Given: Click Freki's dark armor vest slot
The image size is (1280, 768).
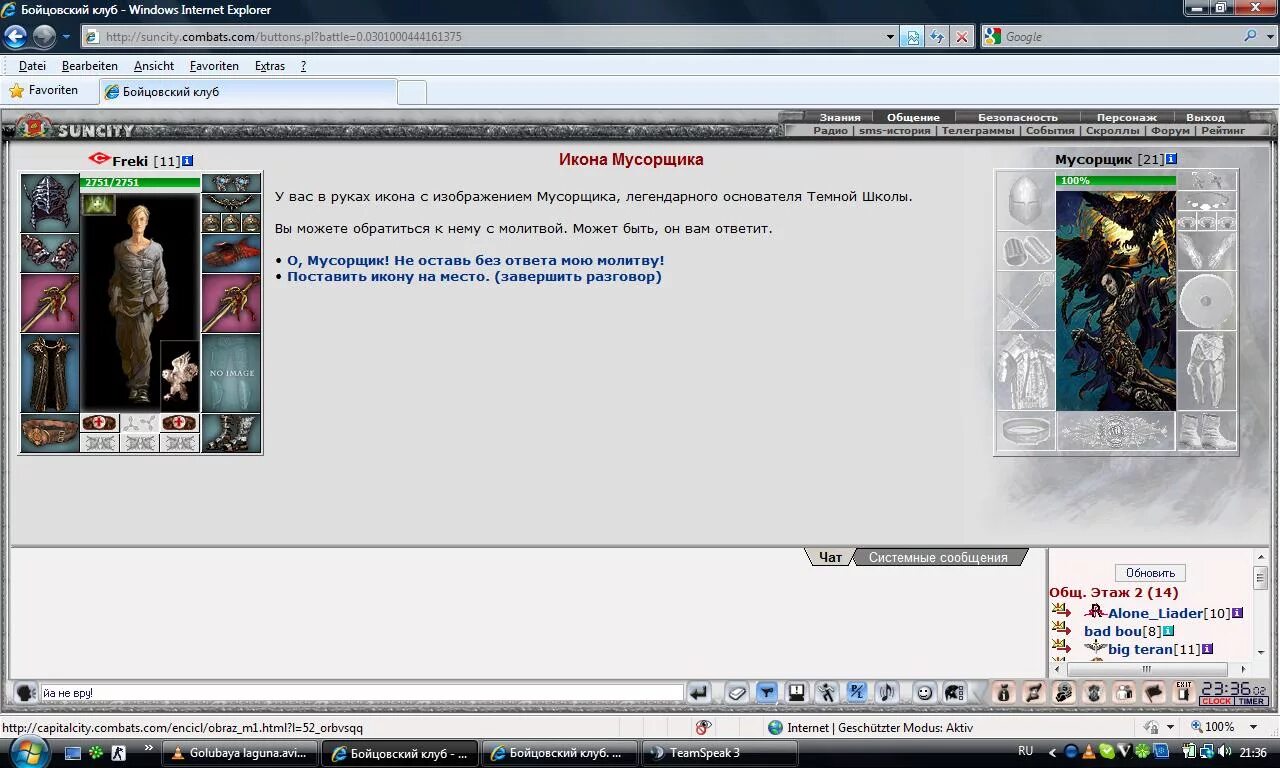Looking at the screenshot, I should (50, 373).
